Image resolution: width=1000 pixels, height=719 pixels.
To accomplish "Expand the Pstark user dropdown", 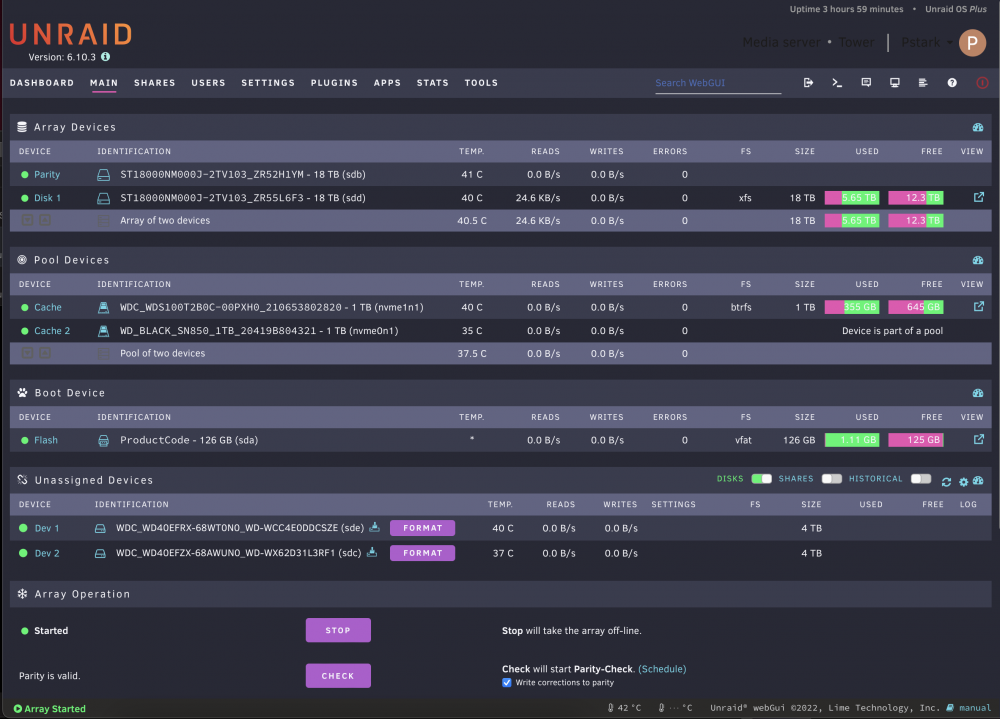I will tap(927, 43).
